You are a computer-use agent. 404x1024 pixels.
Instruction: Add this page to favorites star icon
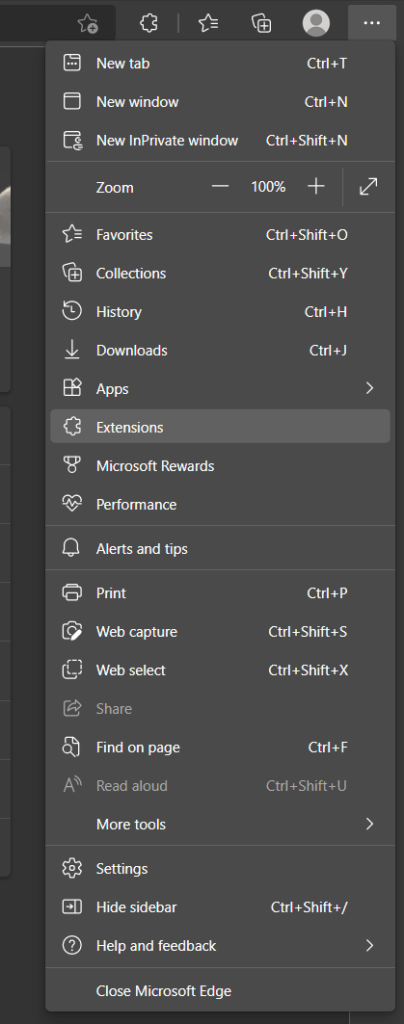87,24
